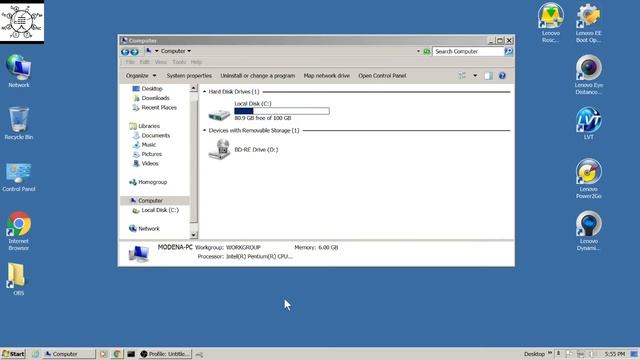Screen dimensions: 640x360
Task: Click the Internet Explorer quick launch icon
Action: click(36, 354)
